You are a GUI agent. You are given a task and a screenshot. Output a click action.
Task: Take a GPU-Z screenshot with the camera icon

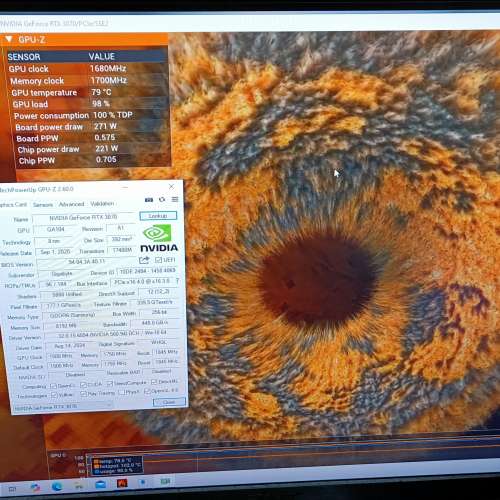[149, 199]
